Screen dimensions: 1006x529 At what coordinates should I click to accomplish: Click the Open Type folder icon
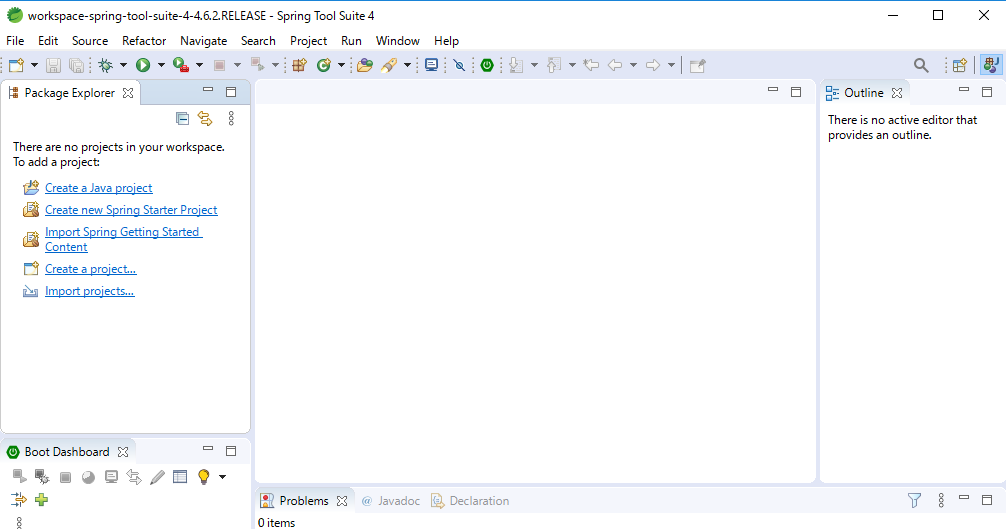point(365,65)
